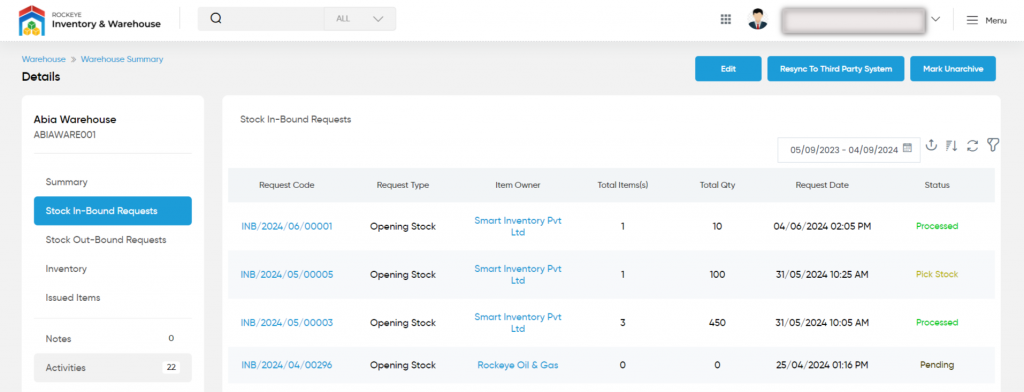Expand the user account dropdown arrow

935,20
